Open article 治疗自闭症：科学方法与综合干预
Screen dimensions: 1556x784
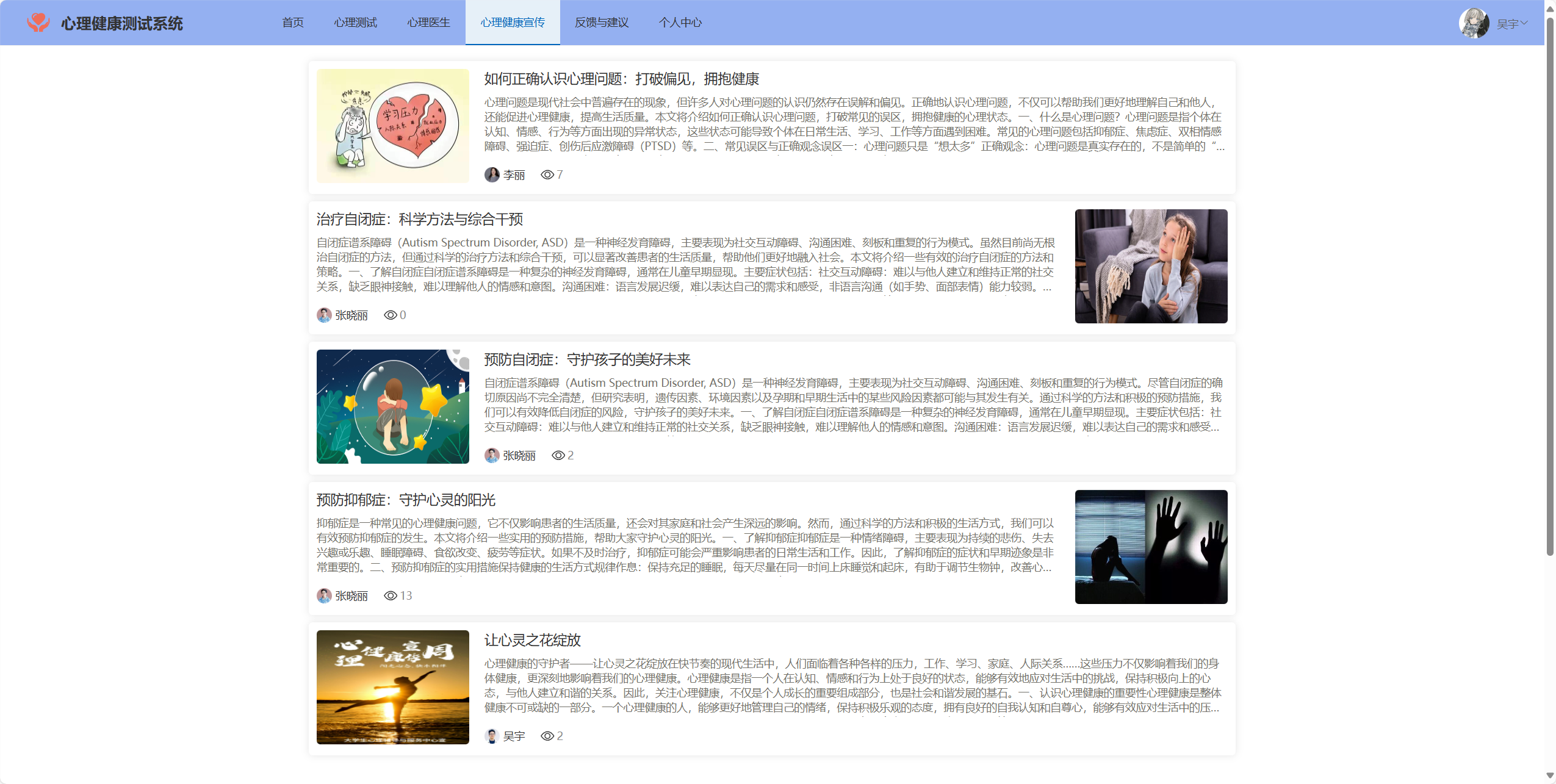coord(419,220)
